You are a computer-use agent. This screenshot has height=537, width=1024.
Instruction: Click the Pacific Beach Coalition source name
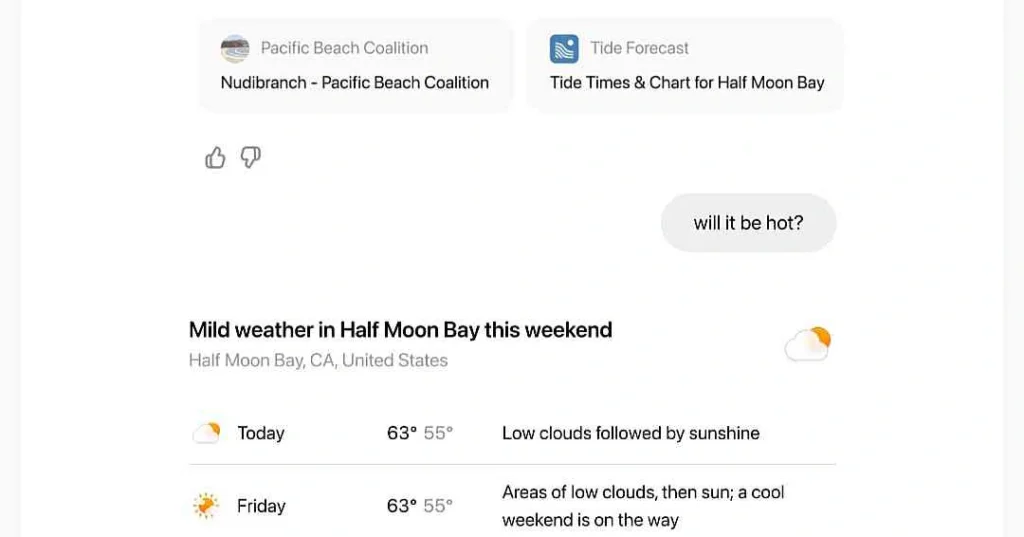coord(344,48)
